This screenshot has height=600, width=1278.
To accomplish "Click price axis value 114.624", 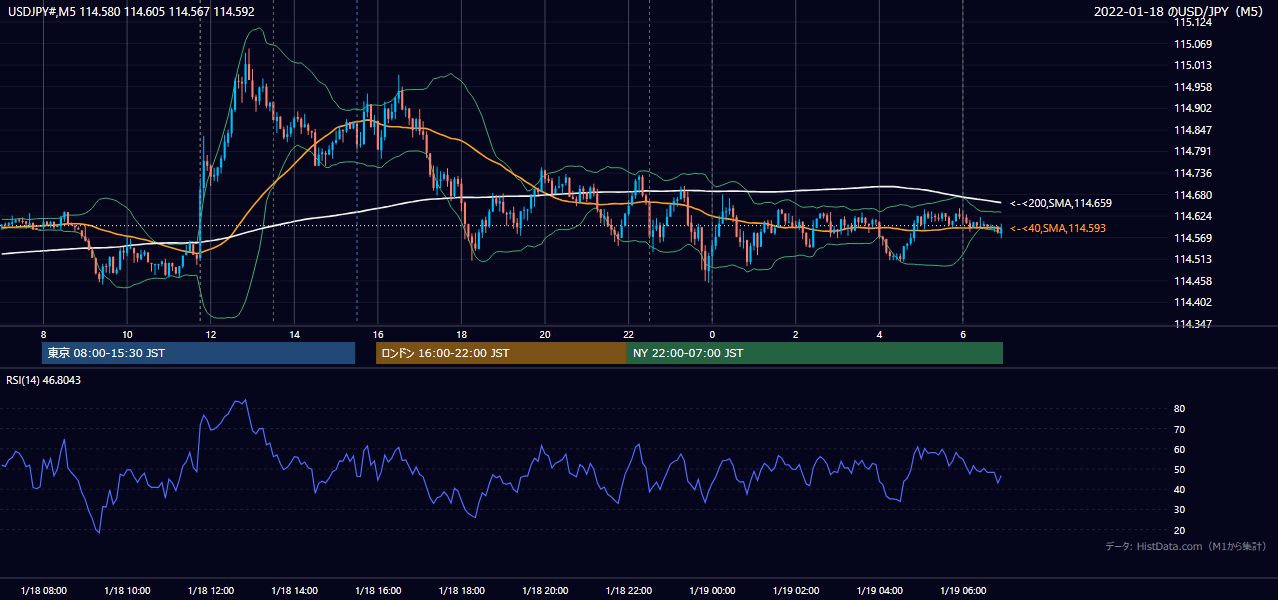I will pos(1192,216).
